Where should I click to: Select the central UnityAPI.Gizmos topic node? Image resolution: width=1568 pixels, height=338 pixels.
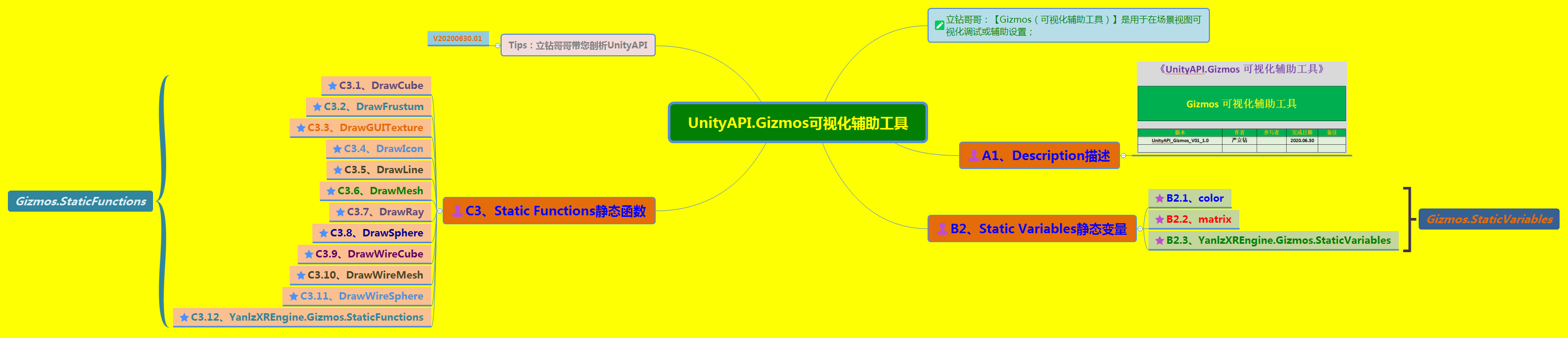point(797,123)
